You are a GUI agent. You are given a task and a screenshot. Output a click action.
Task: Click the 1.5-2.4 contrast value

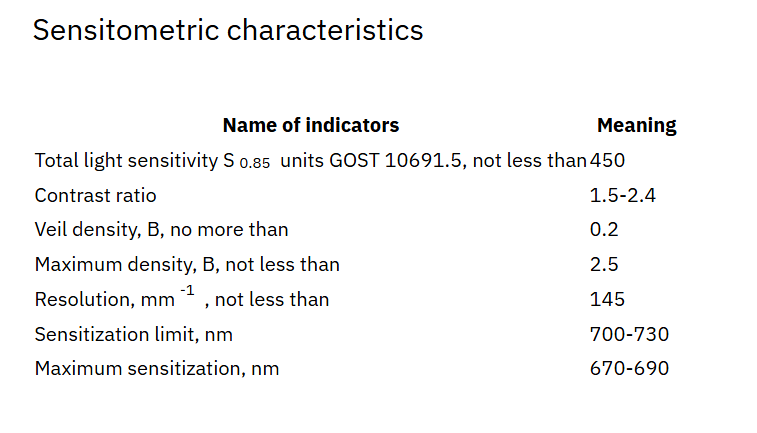(x=623, y=195)
